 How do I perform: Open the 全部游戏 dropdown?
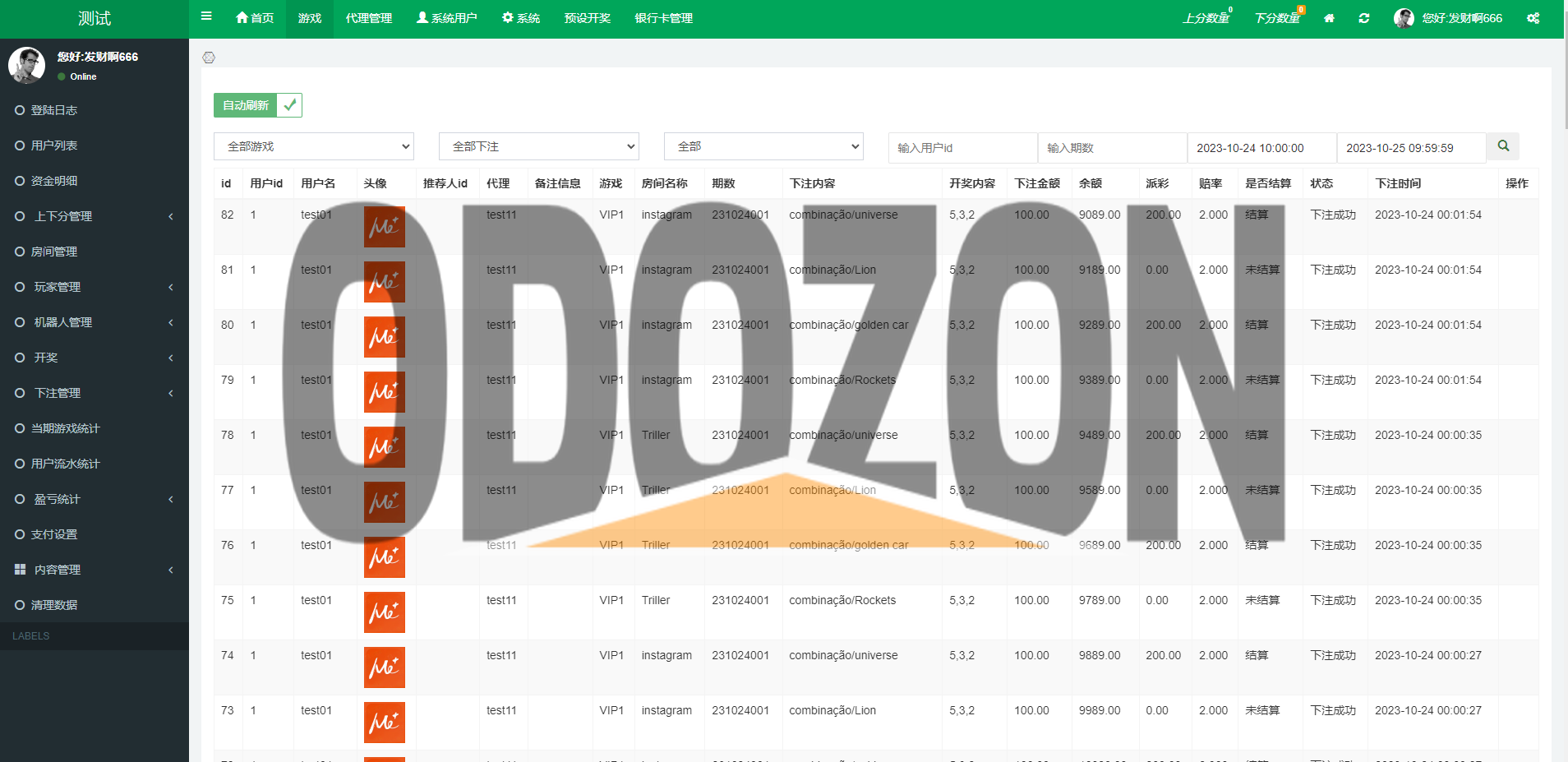point(314,146)
